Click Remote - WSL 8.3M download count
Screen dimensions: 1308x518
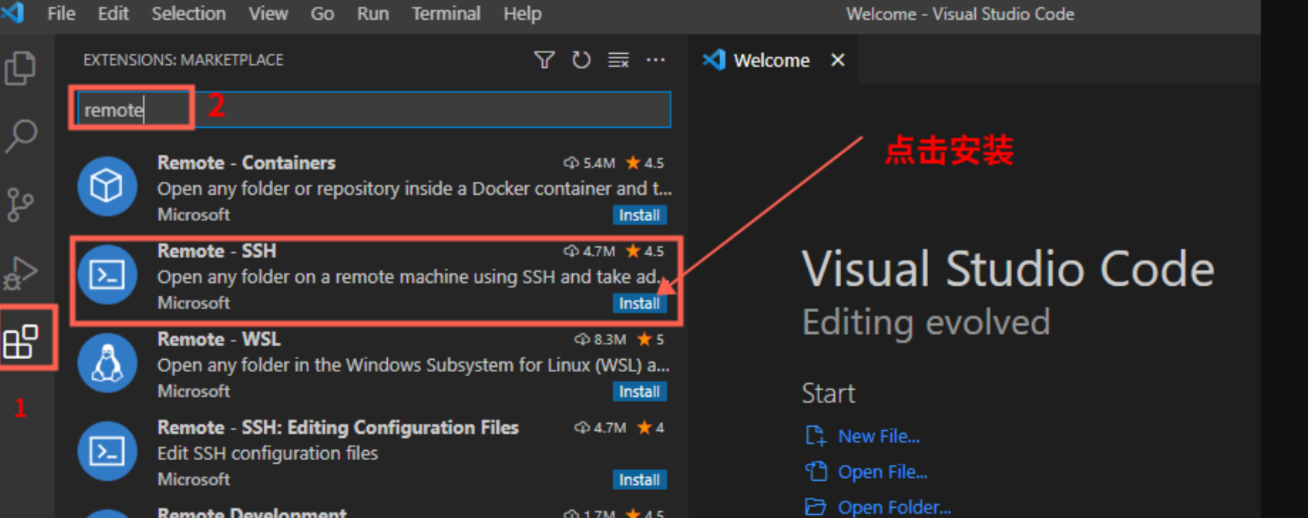coord(601,339)
